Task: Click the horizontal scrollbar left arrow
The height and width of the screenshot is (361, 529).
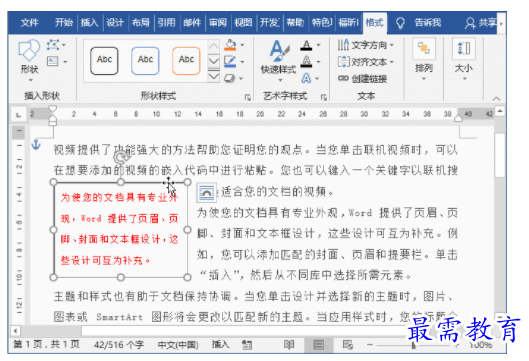Action: [x=15, y=330]
